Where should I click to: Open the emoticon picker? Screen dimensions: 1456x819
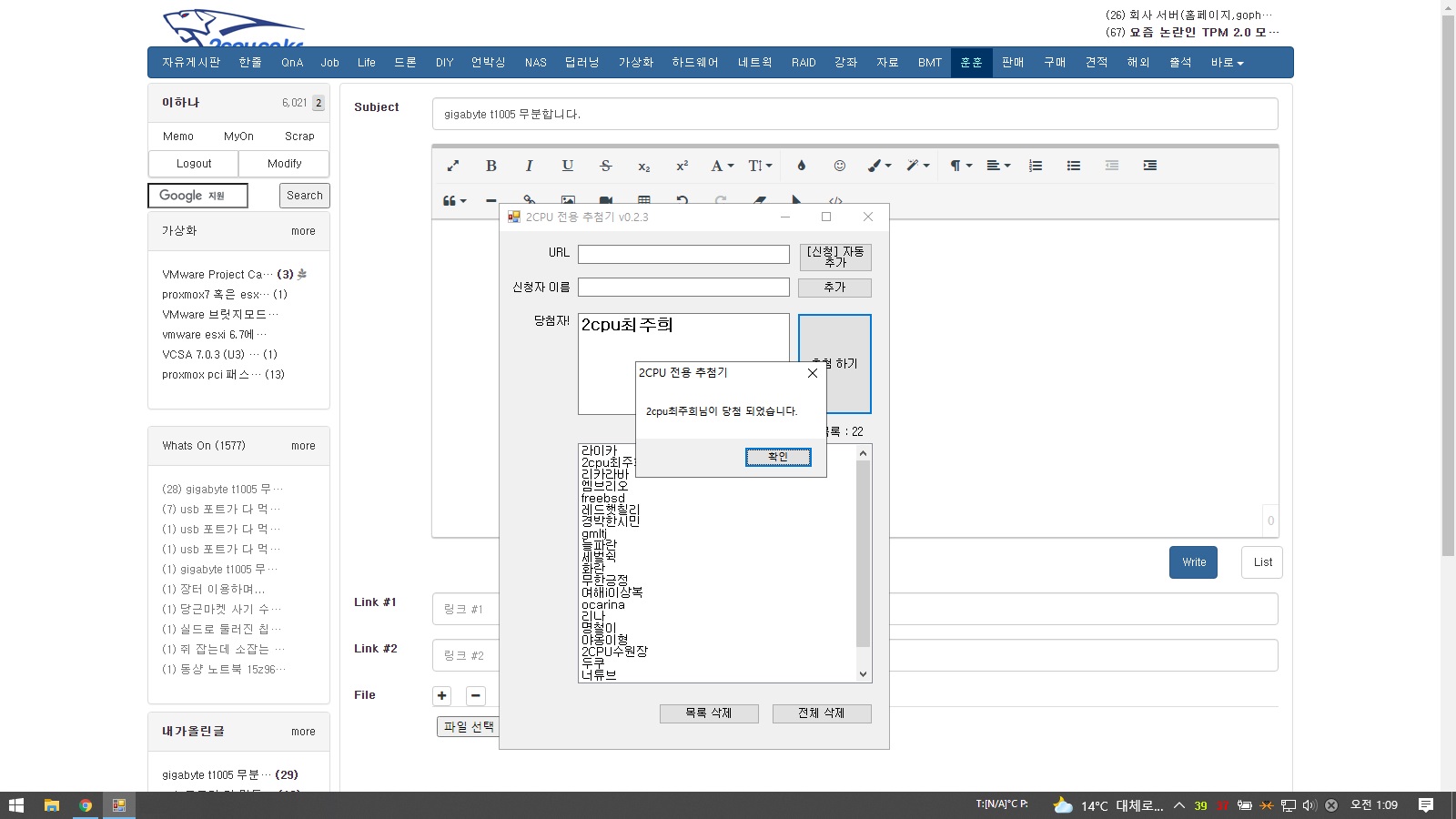(840, 166)
